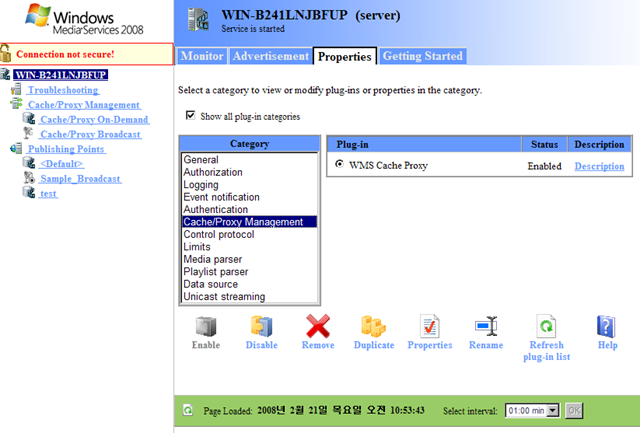This screenshot has height=433, width=640.
Task: Open the Help book icon
Action: tap(607, 326)
